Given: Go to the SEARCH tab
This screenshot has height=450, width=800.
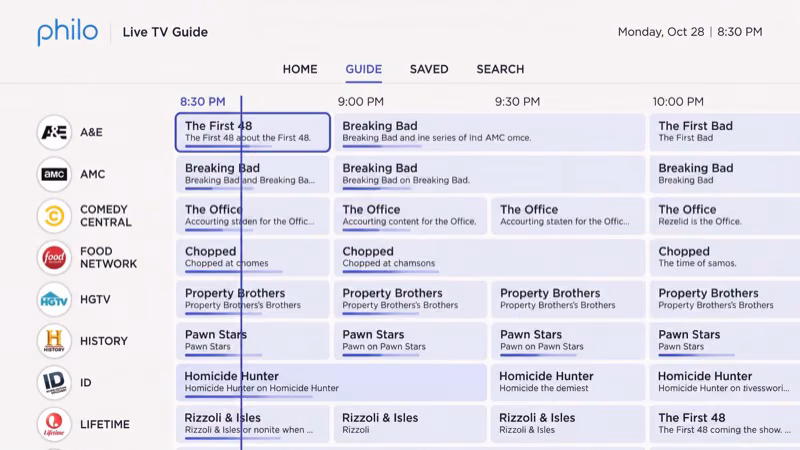Looking at the screenshot, I should 501,69.
